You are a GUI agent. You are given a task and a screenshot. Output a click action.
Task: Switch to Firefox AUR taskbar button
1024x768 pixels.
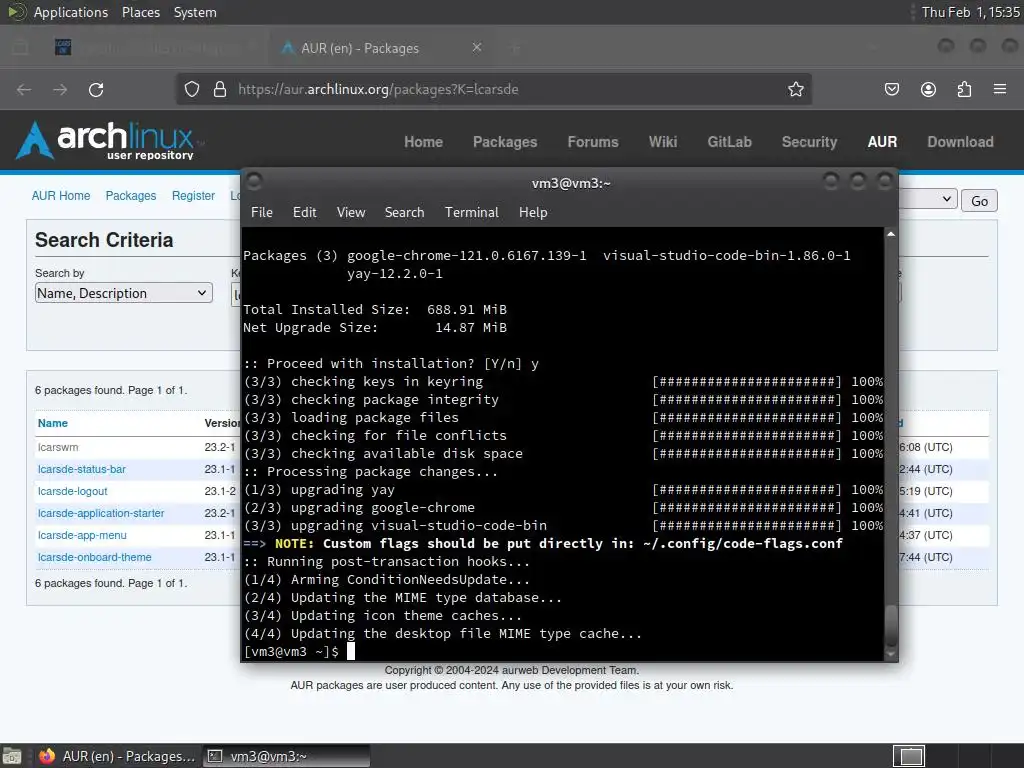tap(117, 756)
